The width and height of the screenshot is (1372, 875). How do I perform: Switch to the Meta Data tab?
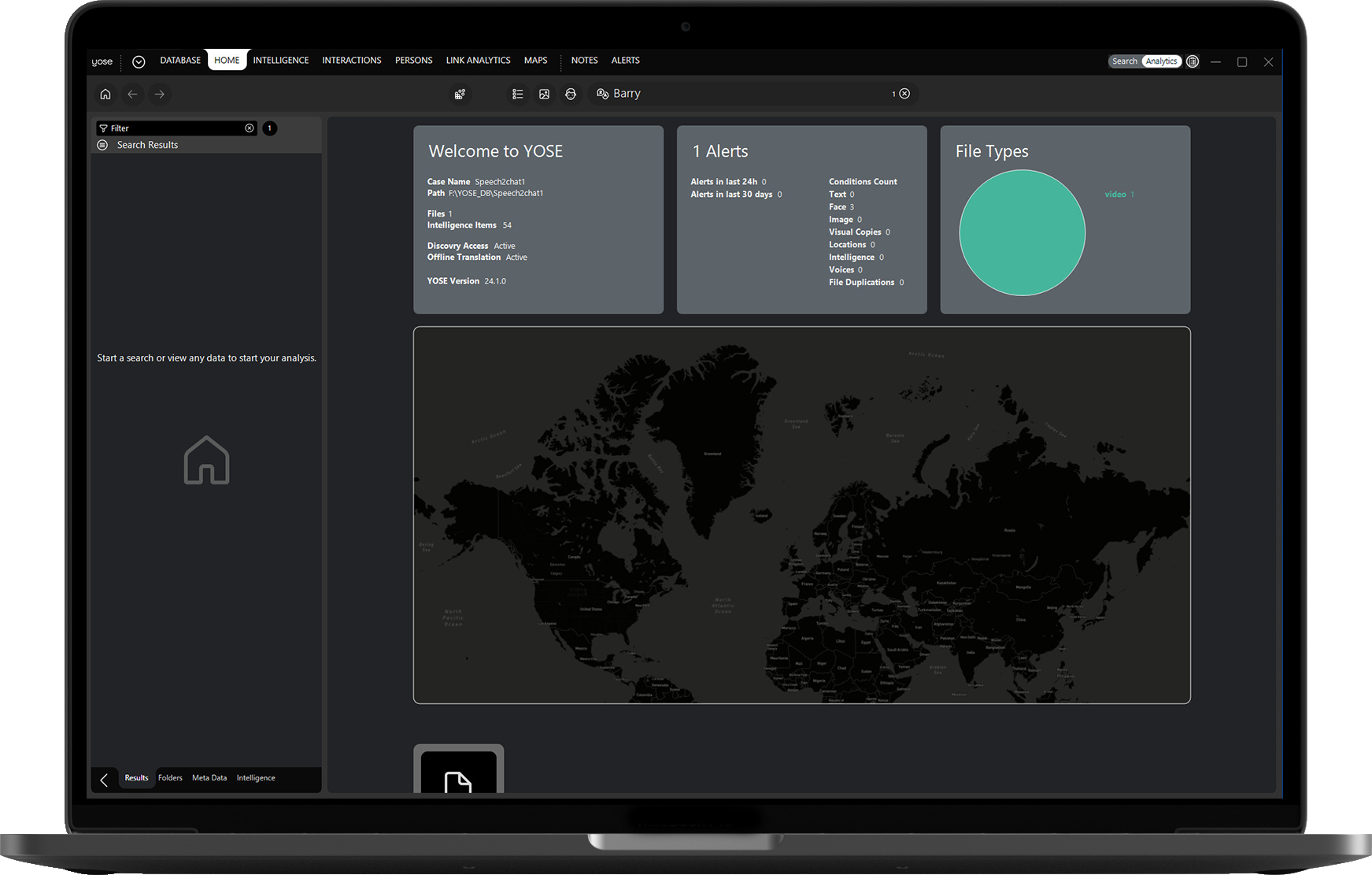point(209,778)
